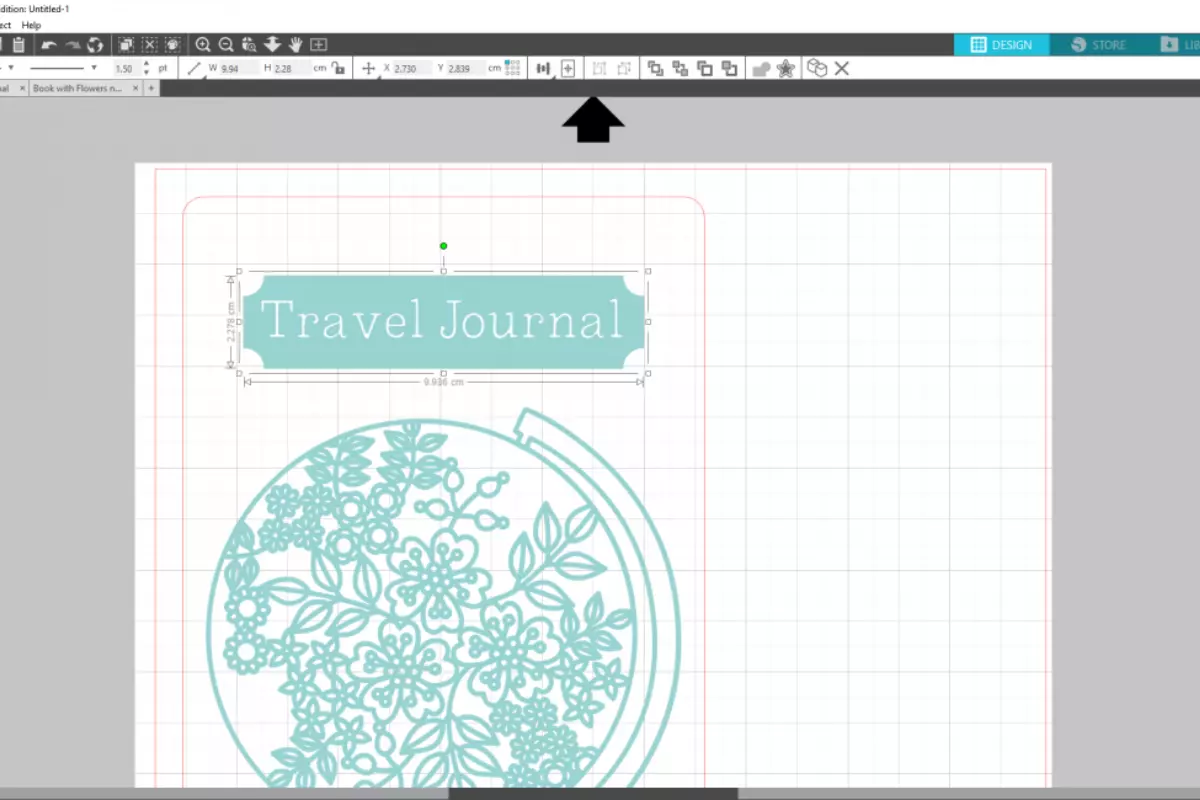Screen dimensions: 1200x800
Task: Click the circular-arrows icon beside Redo
Action: (95, 45)
